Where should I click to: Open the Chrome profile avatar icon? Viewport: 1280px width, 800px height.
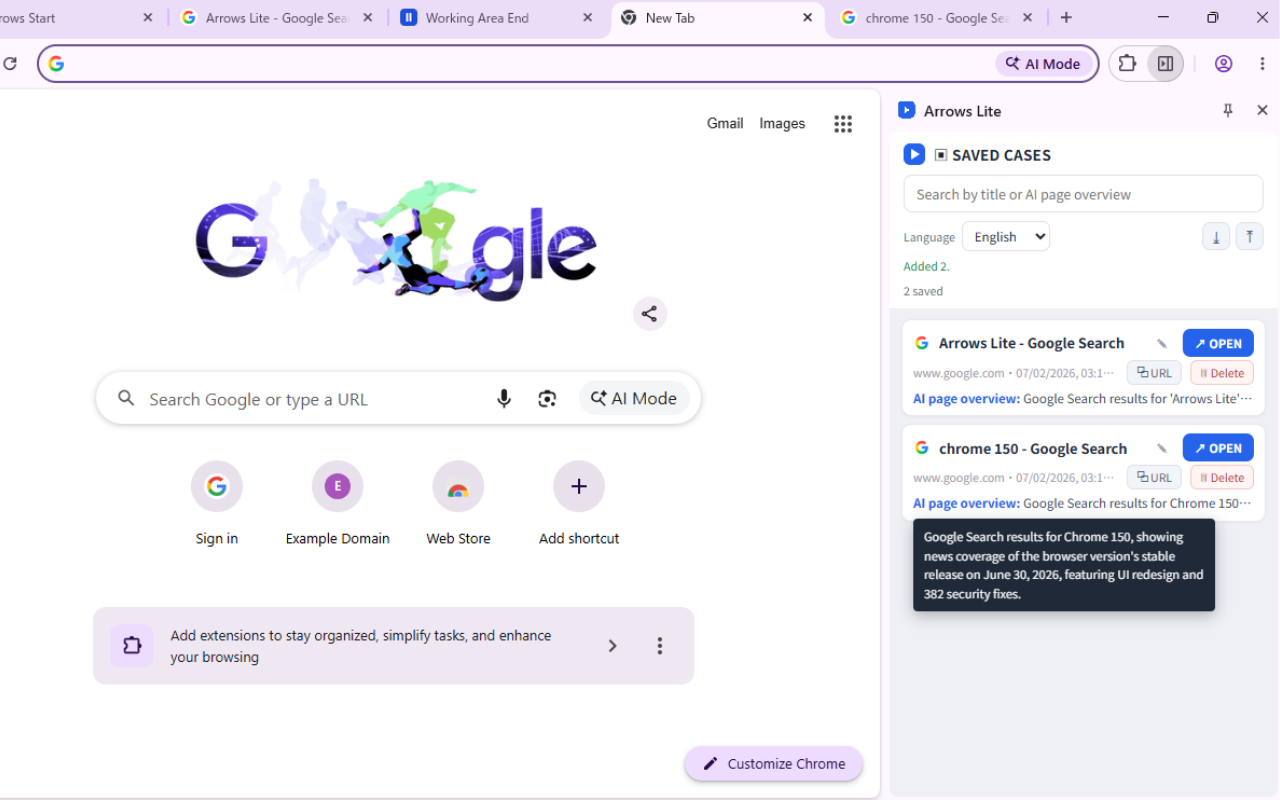(x=1223, y=64)
